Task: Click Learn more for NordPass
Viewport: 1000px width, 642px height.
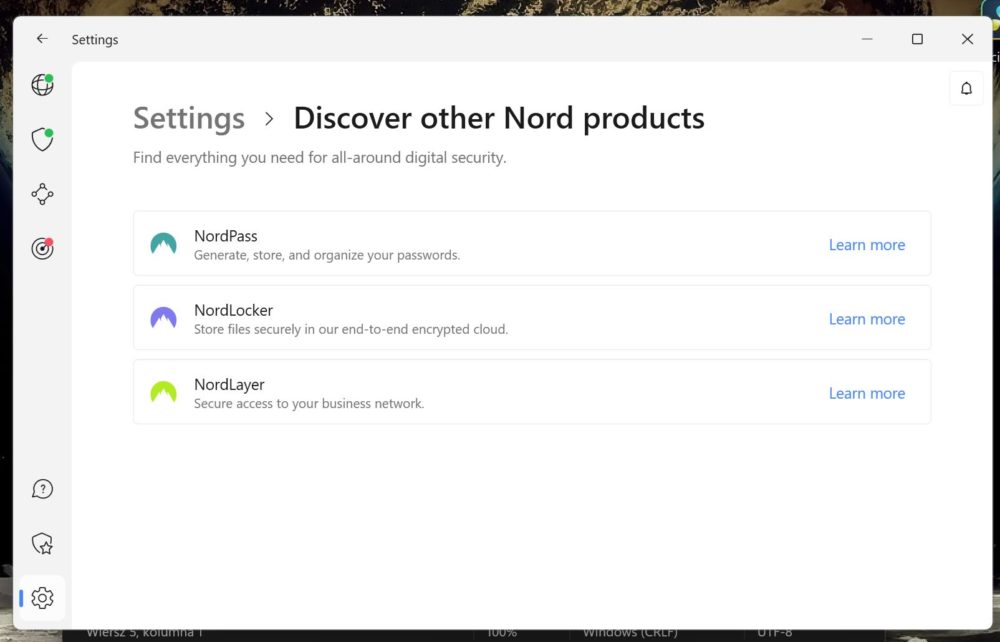Action: pos(867,245)
